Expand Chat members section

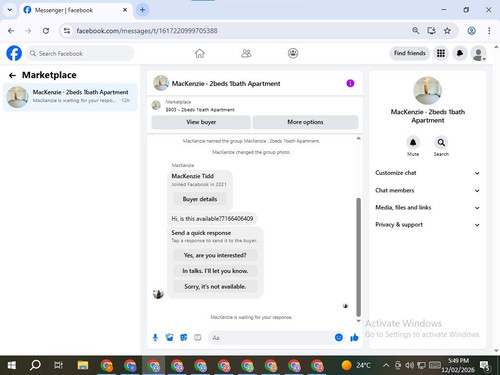click(x=428, y=190)
